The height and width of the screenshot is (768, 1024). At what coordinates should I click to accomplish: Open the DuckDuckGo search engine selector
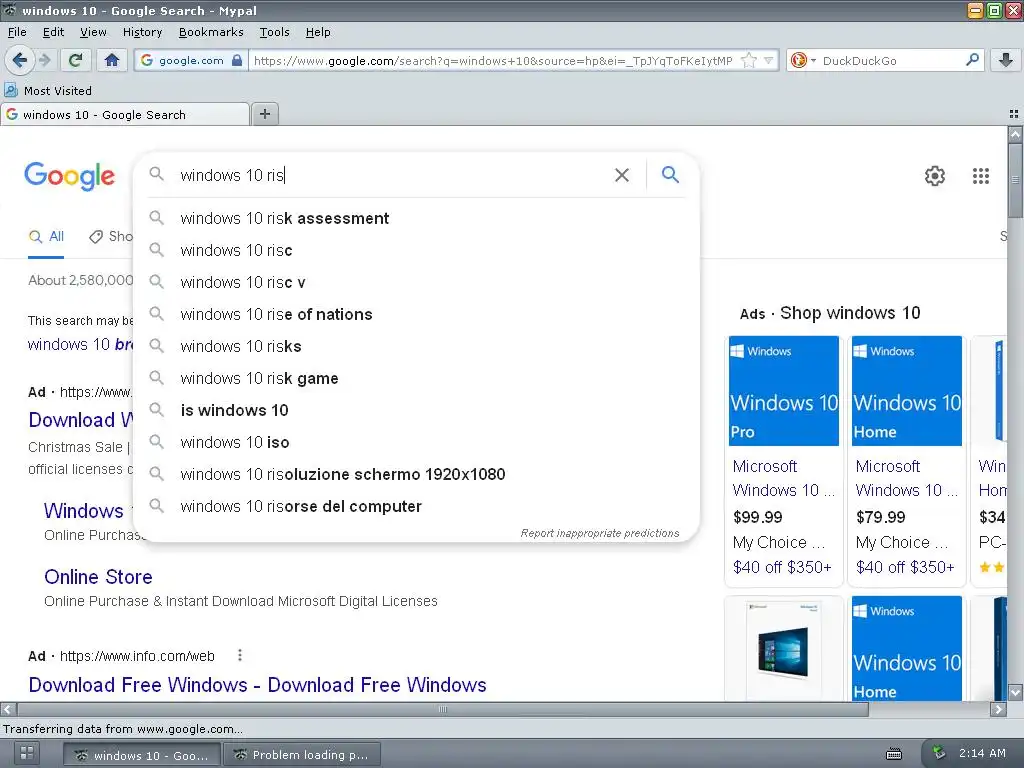tap(803, 60)
